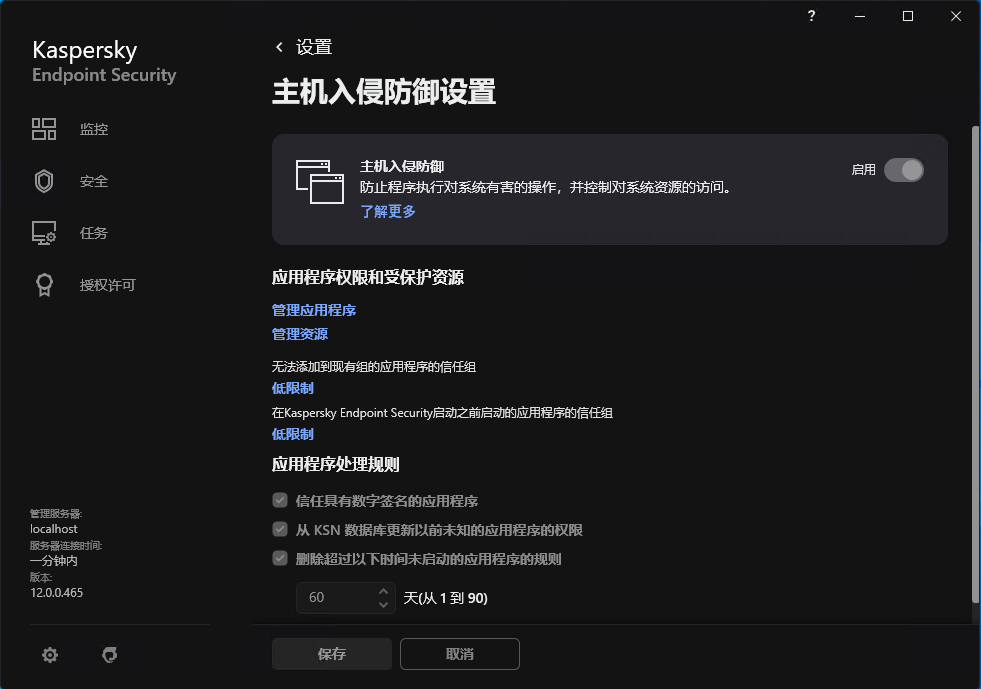The height and width of the screenshot is (689, 981).
Task: Minimize the Kaspersky window
Action: [x=860, y=16]
